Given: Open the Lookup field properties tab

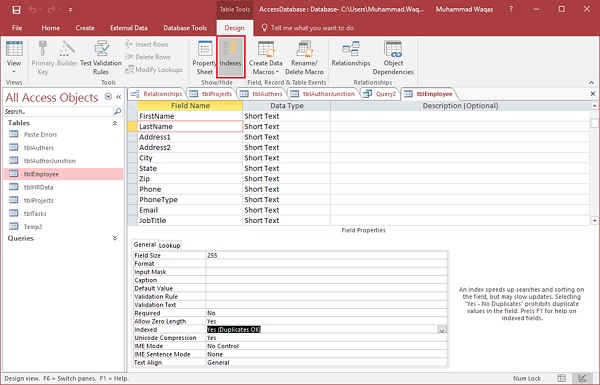Looking at the screenshot, I should pyautogui.click(x=169, y=245).
